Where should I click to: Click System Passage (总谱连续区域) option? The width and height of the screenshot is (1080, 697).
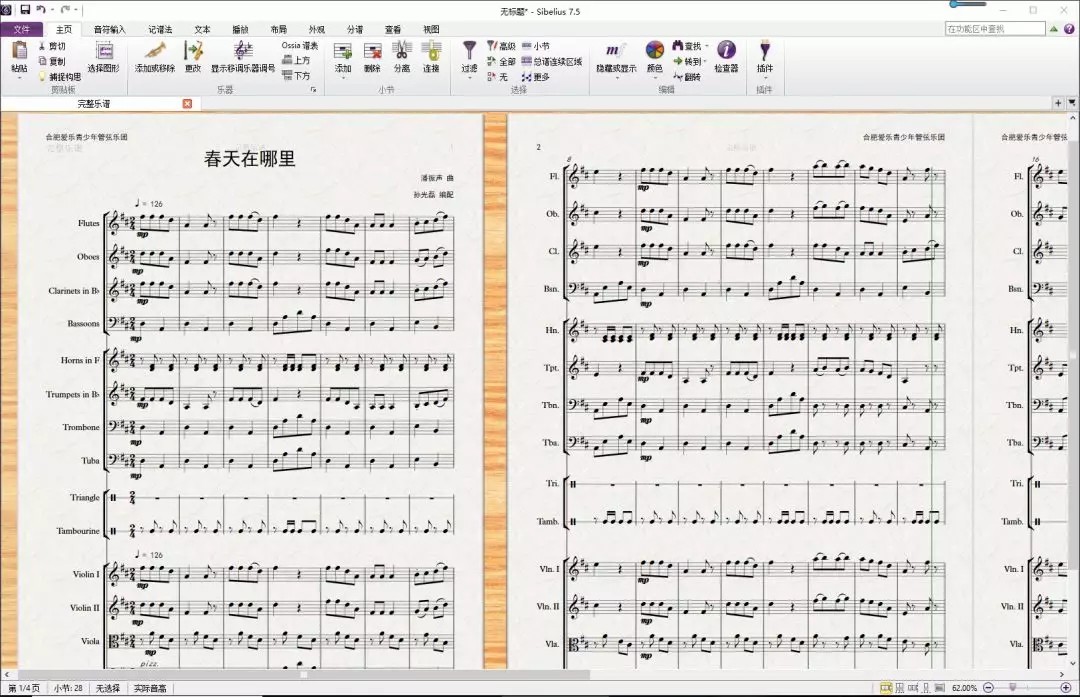552,61
